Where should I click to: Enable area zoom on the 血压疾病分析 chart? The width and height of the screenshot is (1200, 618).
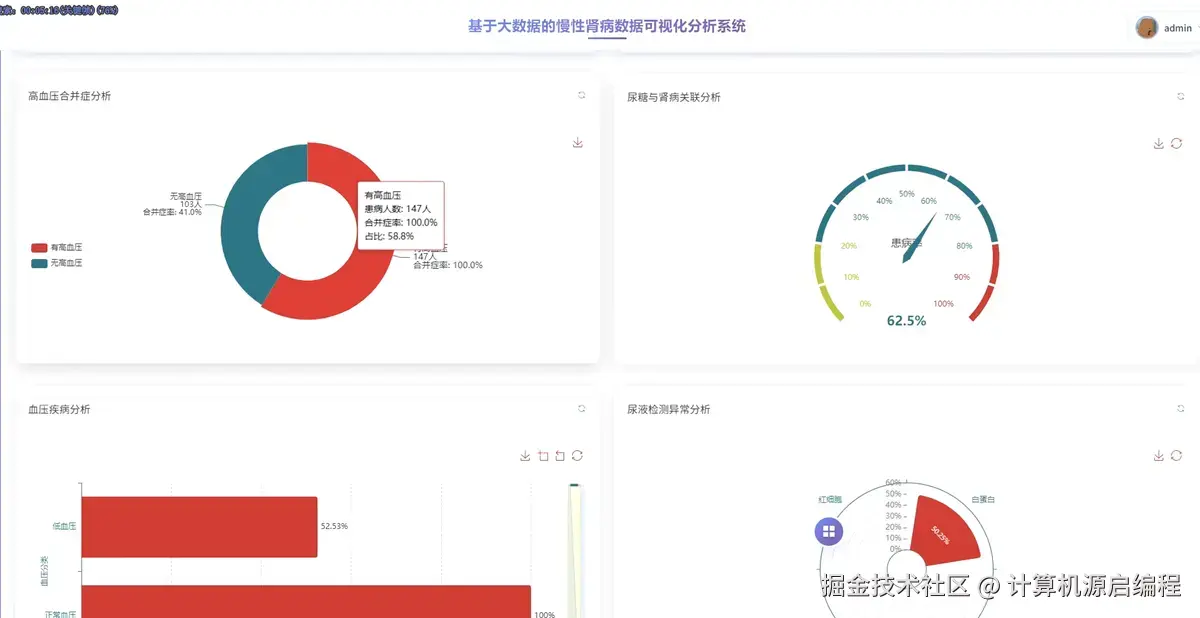543,456
